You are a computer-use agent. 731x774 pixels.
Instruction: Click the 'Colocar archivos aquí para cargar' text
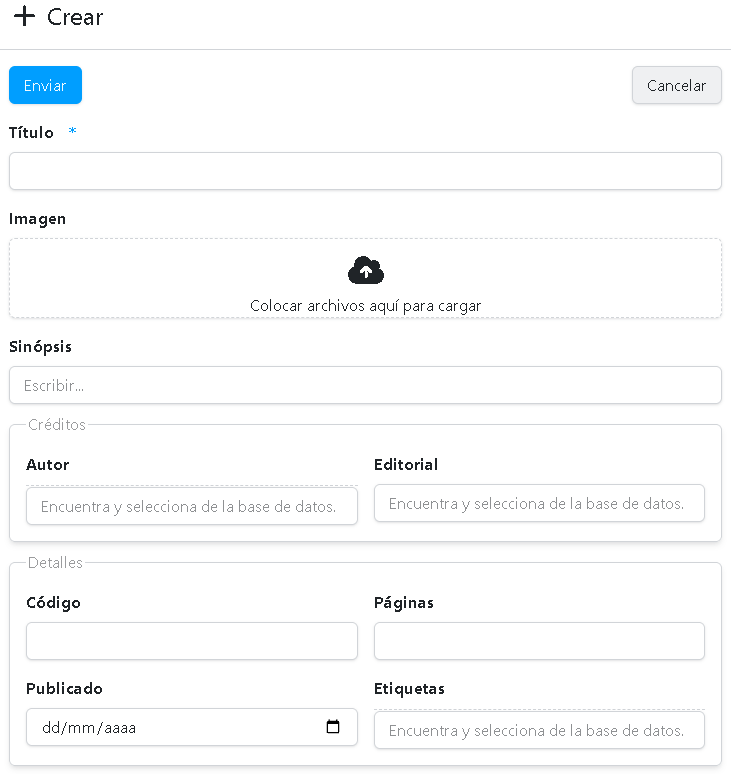click(365, 306)
